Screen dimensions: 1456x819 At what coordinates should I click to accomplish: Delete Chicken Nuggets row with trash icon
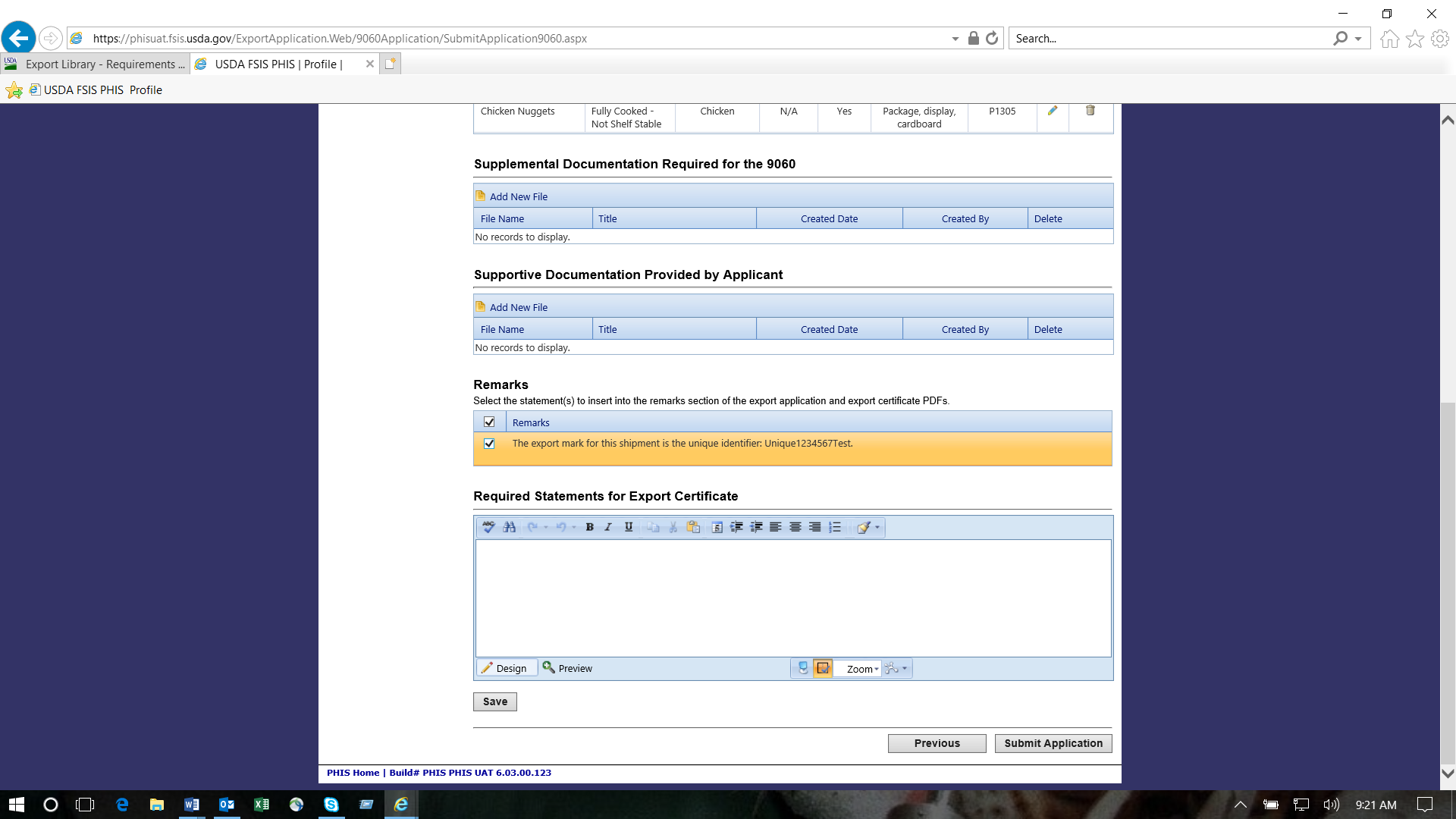point(1090,111)
